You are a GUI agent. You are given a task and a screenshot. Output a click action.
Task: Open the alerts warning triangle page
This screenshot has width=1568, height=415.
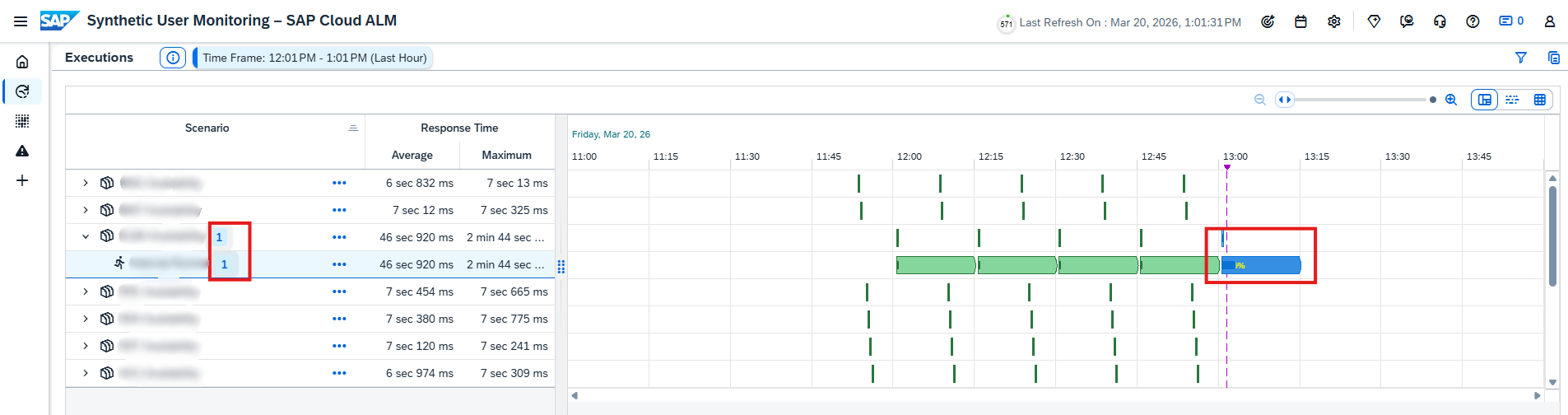(22, 151)
